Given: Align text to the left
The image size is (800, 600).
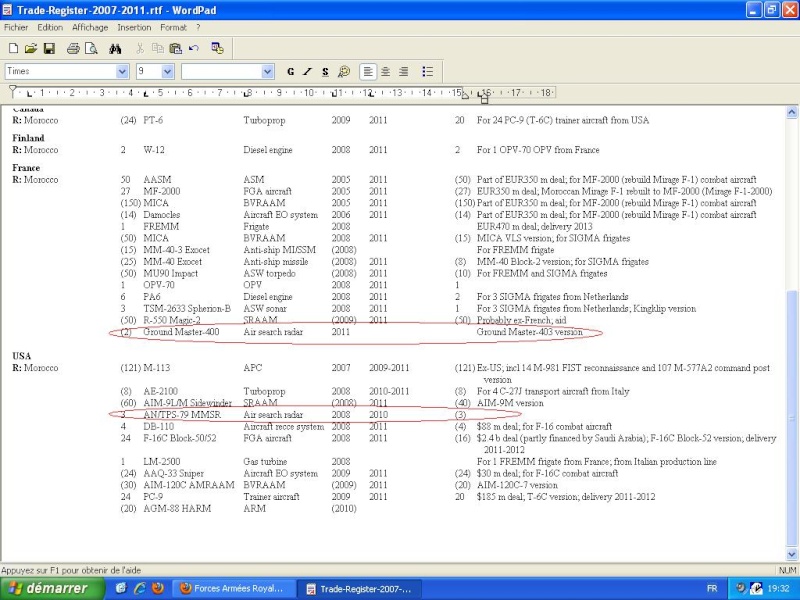Looking at the screenshot, I should click(367, 71).
